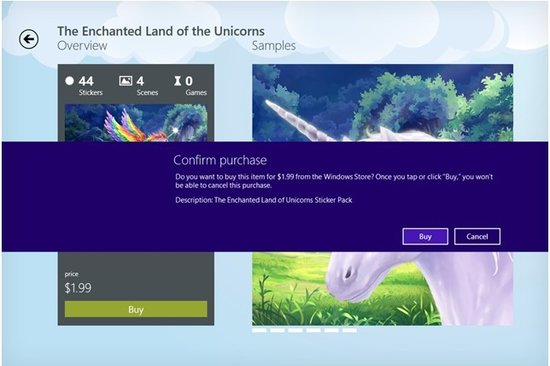
Task: Click the Stickers circle icon
Action: pos(69,81)
